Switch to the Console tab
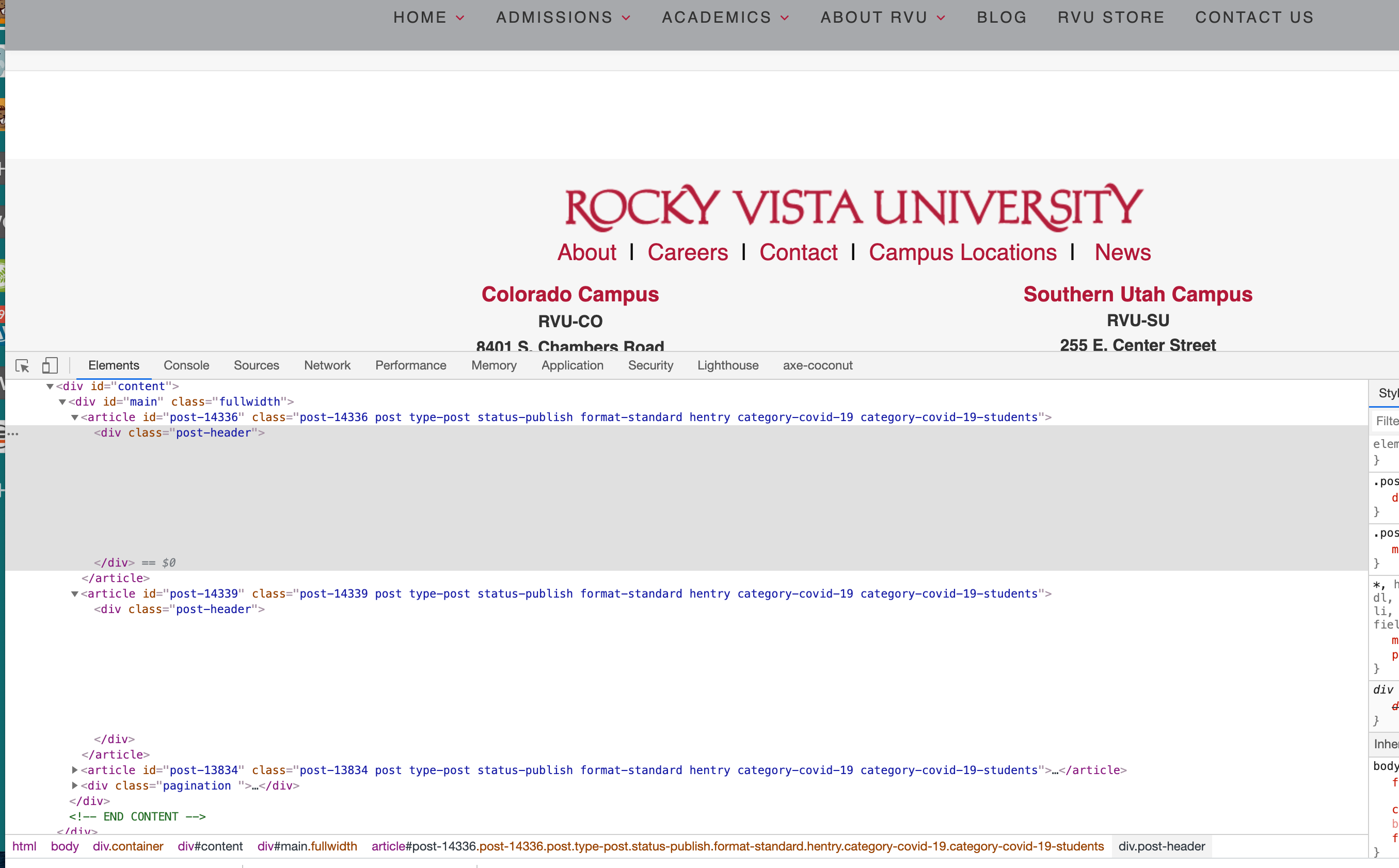This screenshot has width=1399, height=868. [186, 366]
